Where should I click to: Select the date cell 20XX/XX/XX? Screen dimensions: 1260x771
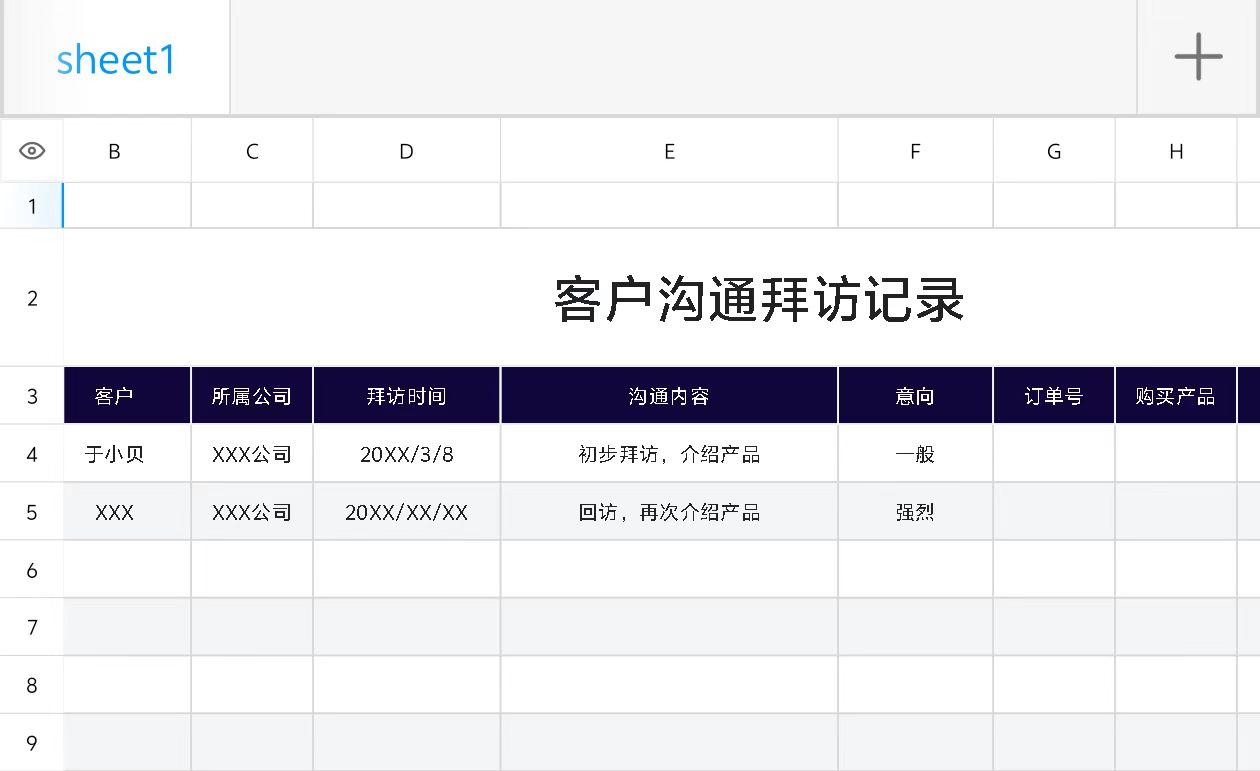[407, 512]
